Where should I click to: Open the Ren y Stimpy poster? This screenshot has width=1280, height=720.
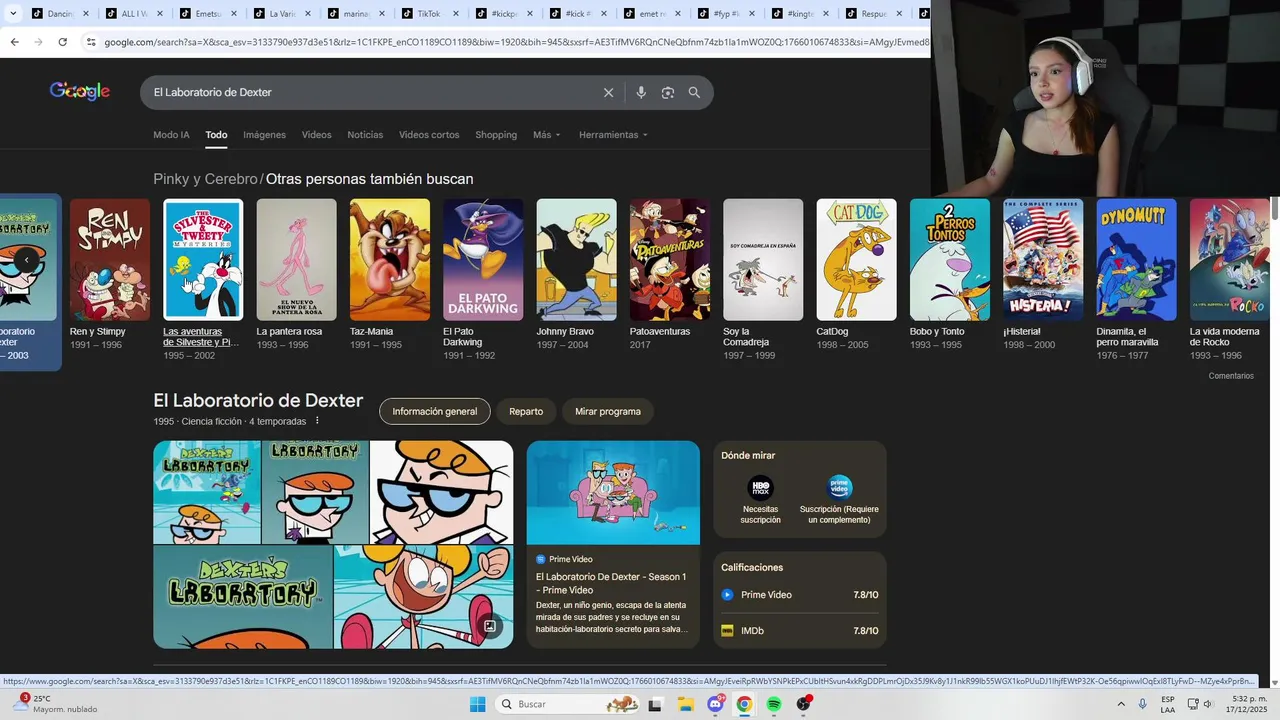110,260
